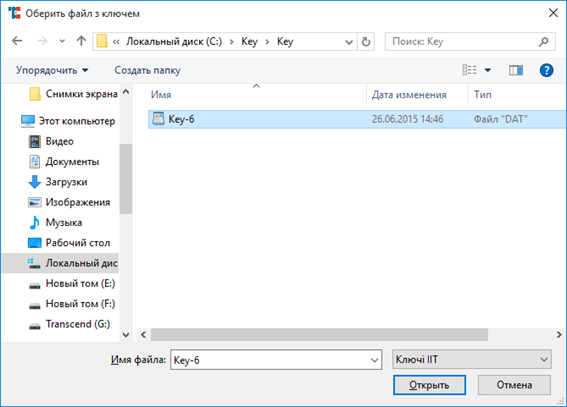The height and width of the screenshot is (407, 567).
Task: Select the Key-6 DAT file
Action: point(357,119)
